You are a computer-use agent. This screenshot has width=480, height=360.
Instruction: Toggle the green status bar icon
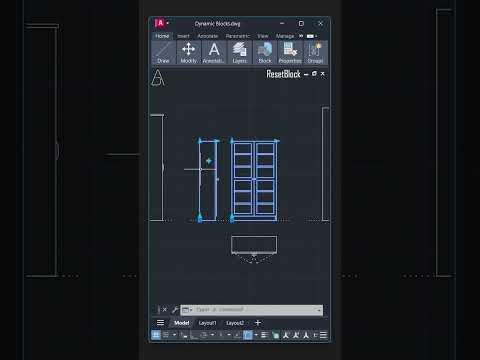(275, 335)
